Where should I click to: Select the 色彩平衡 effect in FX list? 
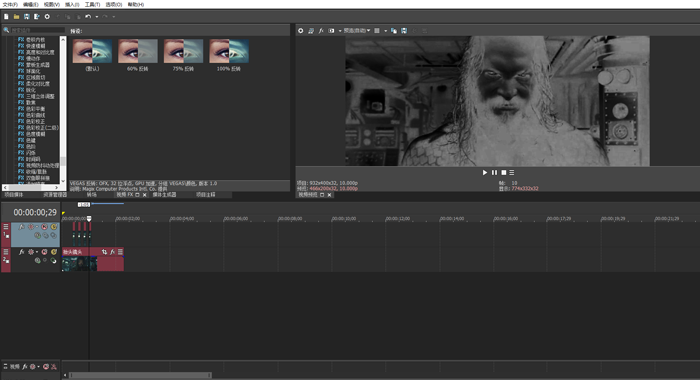(x=35, y=109)
